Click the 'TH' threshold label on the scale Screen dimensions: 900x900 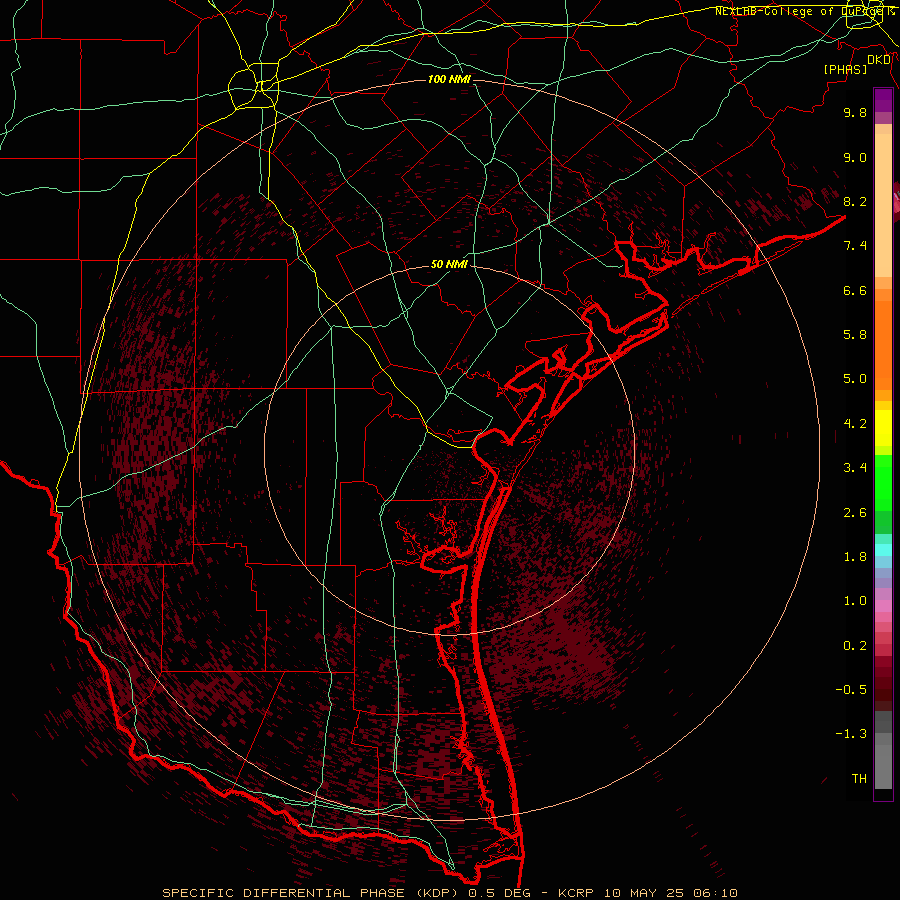pos(859,779)
